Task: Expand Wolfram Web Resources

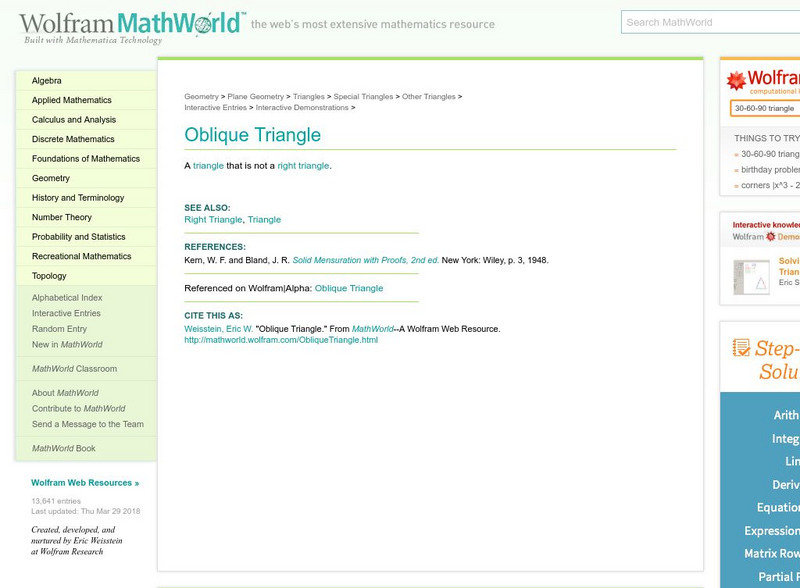Action: [x=85, y=481]
